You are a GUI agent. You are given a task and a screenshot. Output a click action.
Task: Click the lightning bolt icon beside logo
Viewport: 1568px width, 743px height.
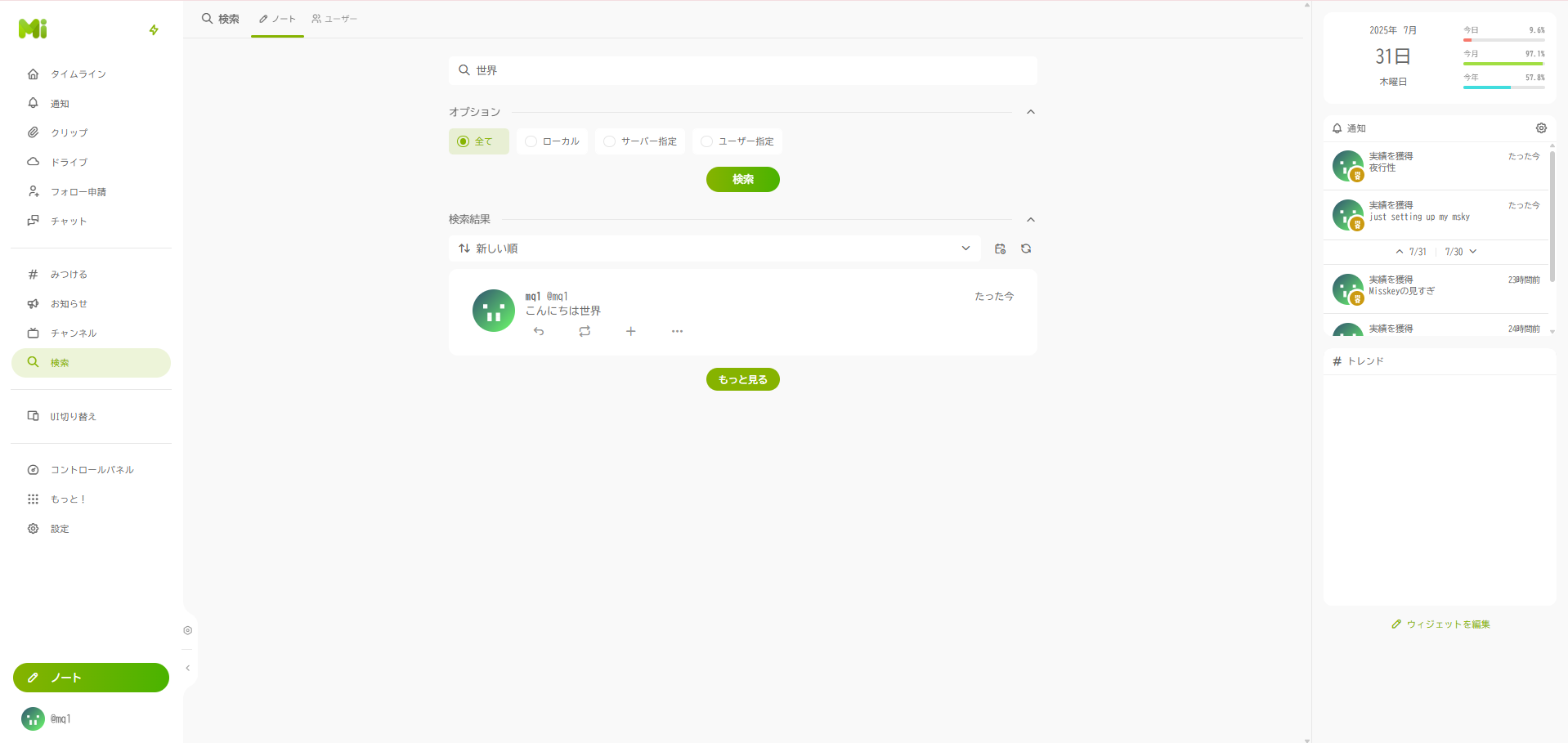(x=154, y=30)
